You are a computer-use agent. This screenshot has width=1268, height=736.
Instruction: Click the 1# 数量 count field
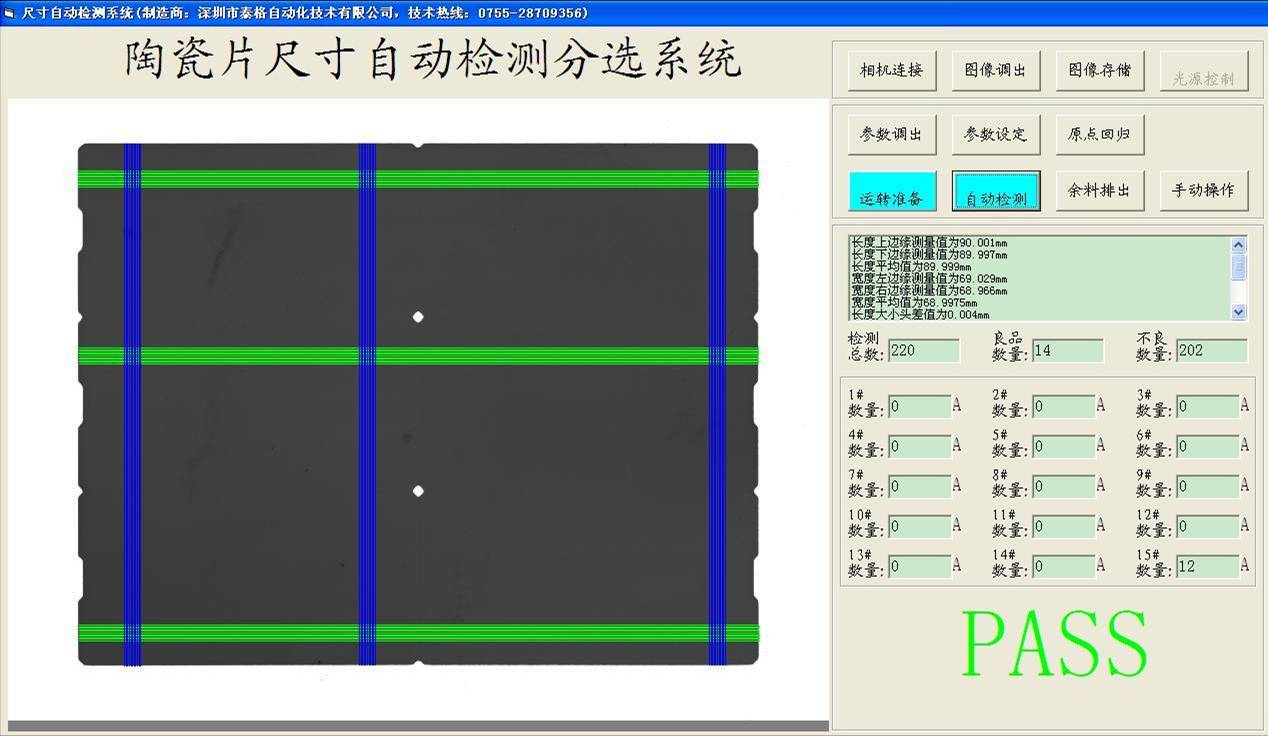[919, 407]
